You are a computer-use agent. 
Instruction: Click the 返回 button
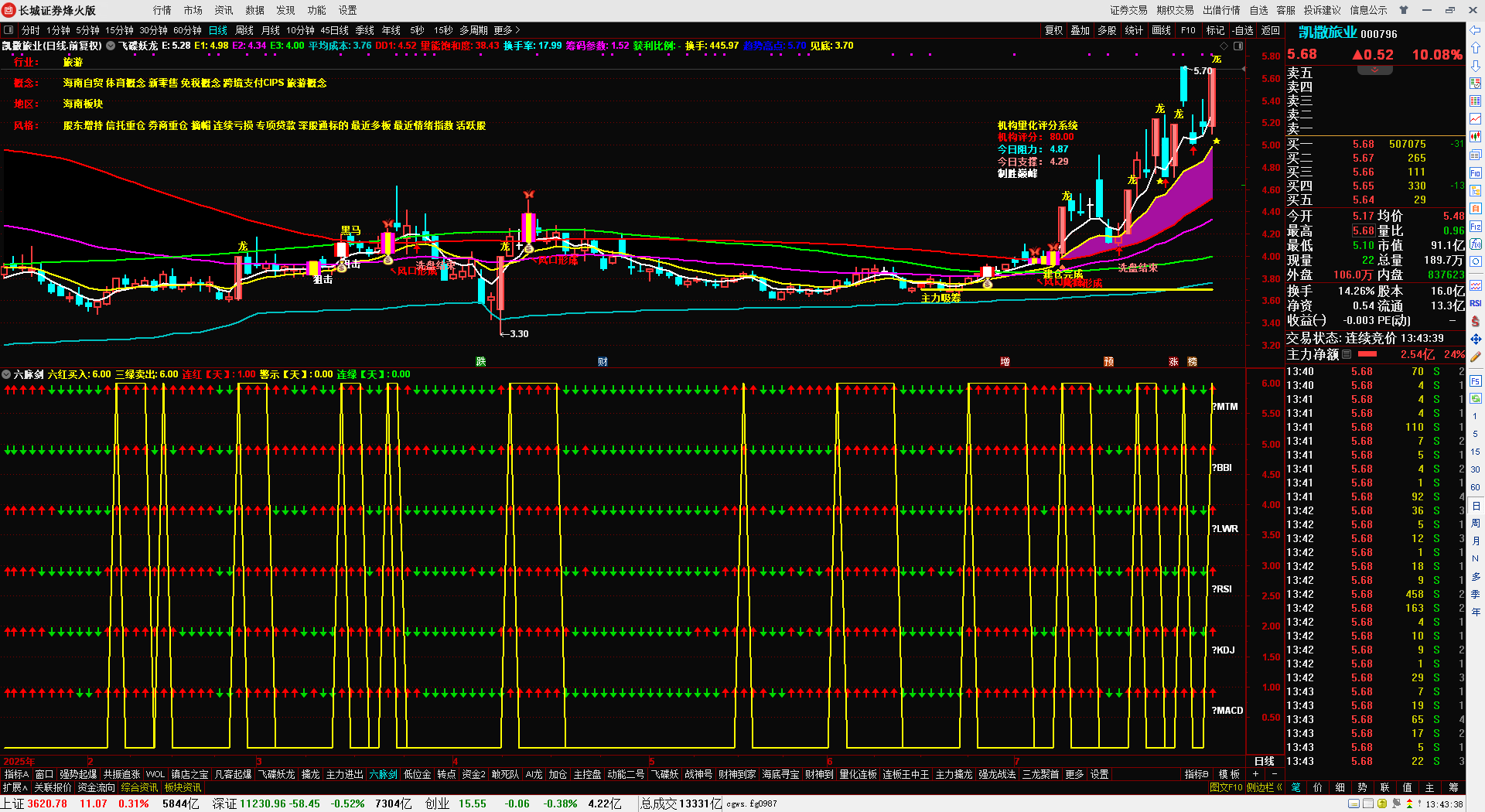coord(1271,30)
